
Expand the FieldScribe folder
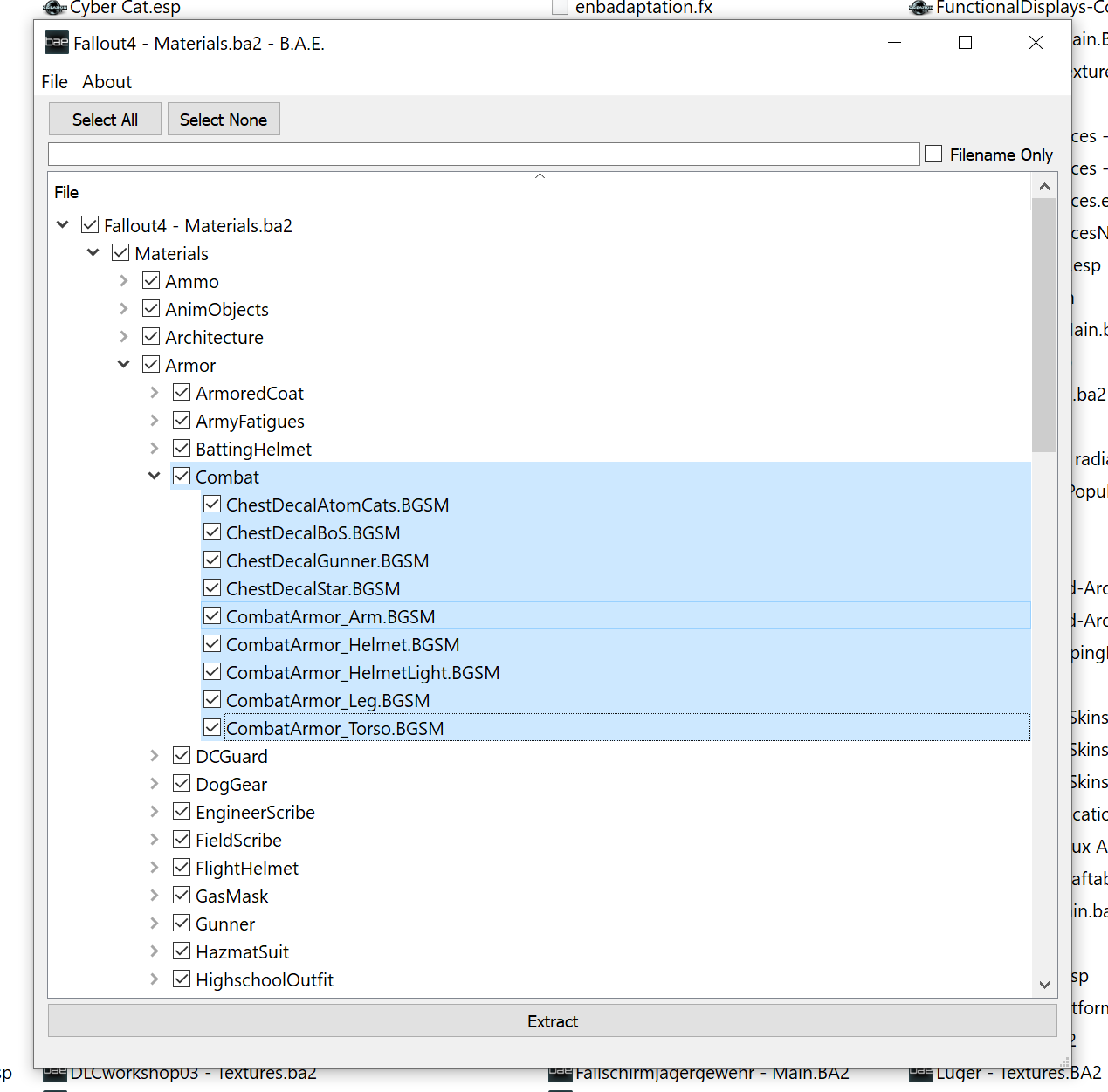pos(155,840)
